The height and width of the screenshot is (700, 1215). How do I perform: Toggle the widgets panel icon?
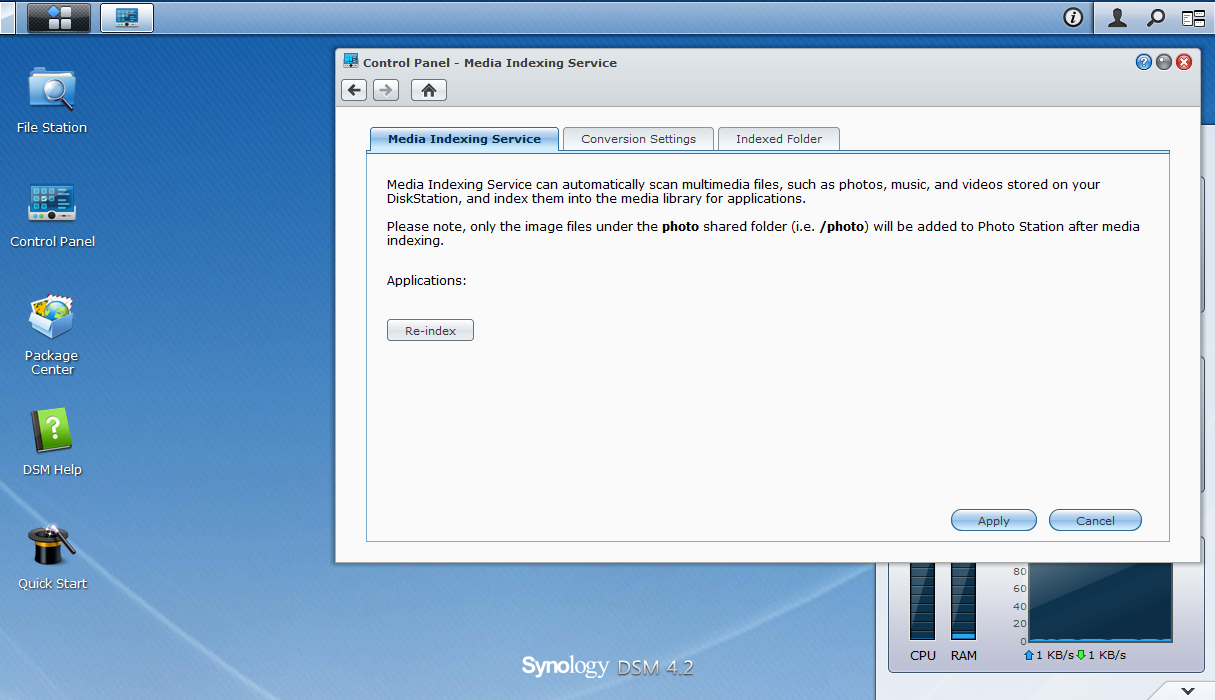[x=1193, y=17]
